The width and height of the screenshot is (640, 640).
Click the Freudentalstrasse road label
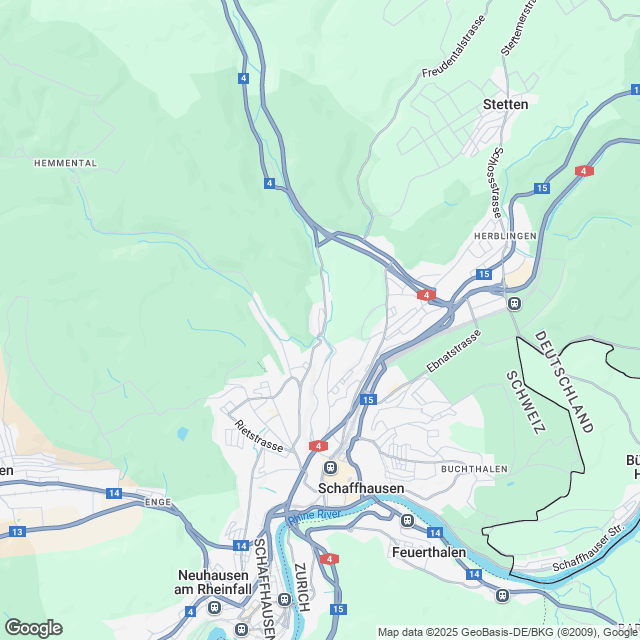tap(453, 46)
